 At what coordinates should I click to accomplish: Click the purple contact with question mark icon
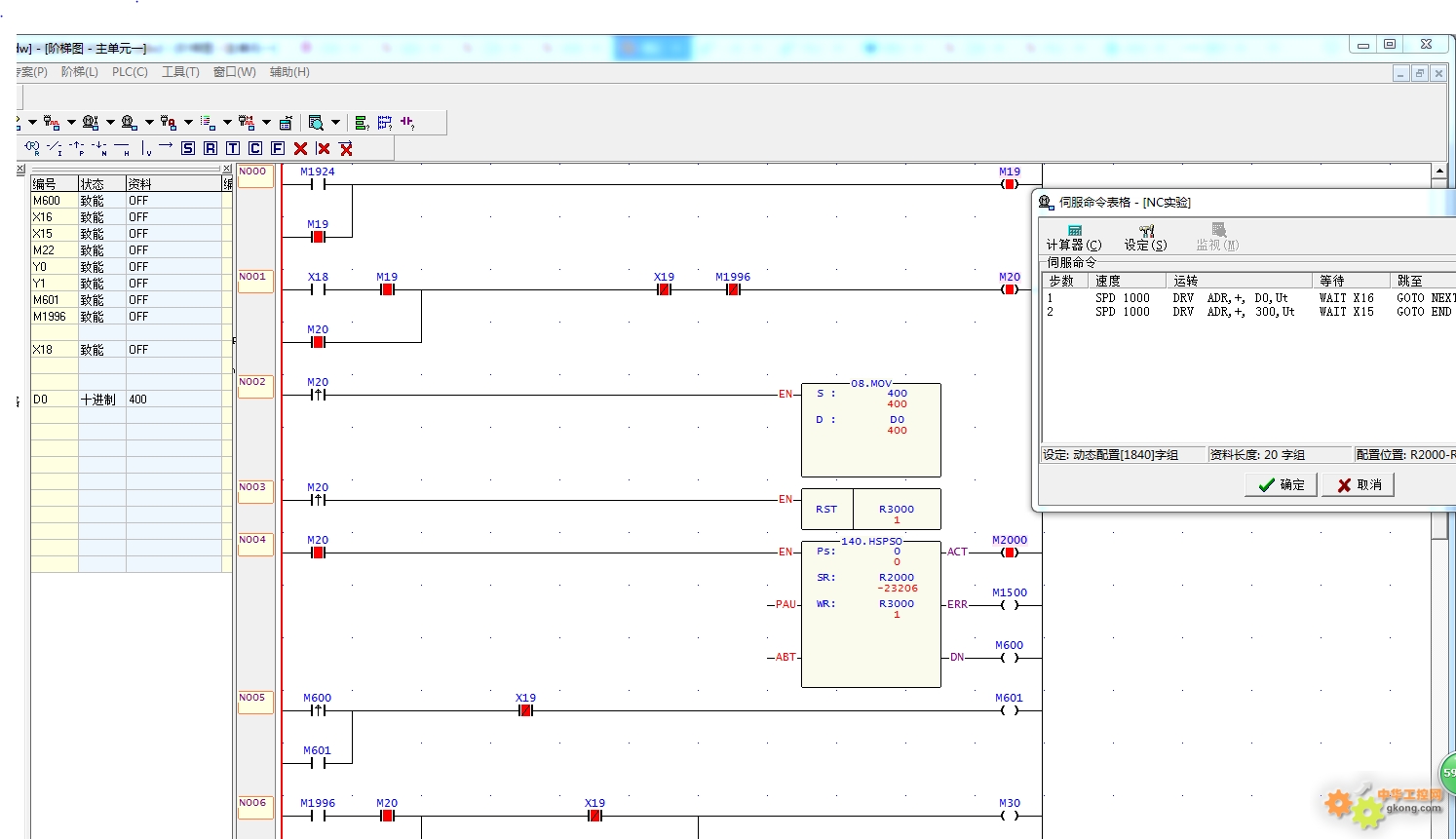point(407,123)
